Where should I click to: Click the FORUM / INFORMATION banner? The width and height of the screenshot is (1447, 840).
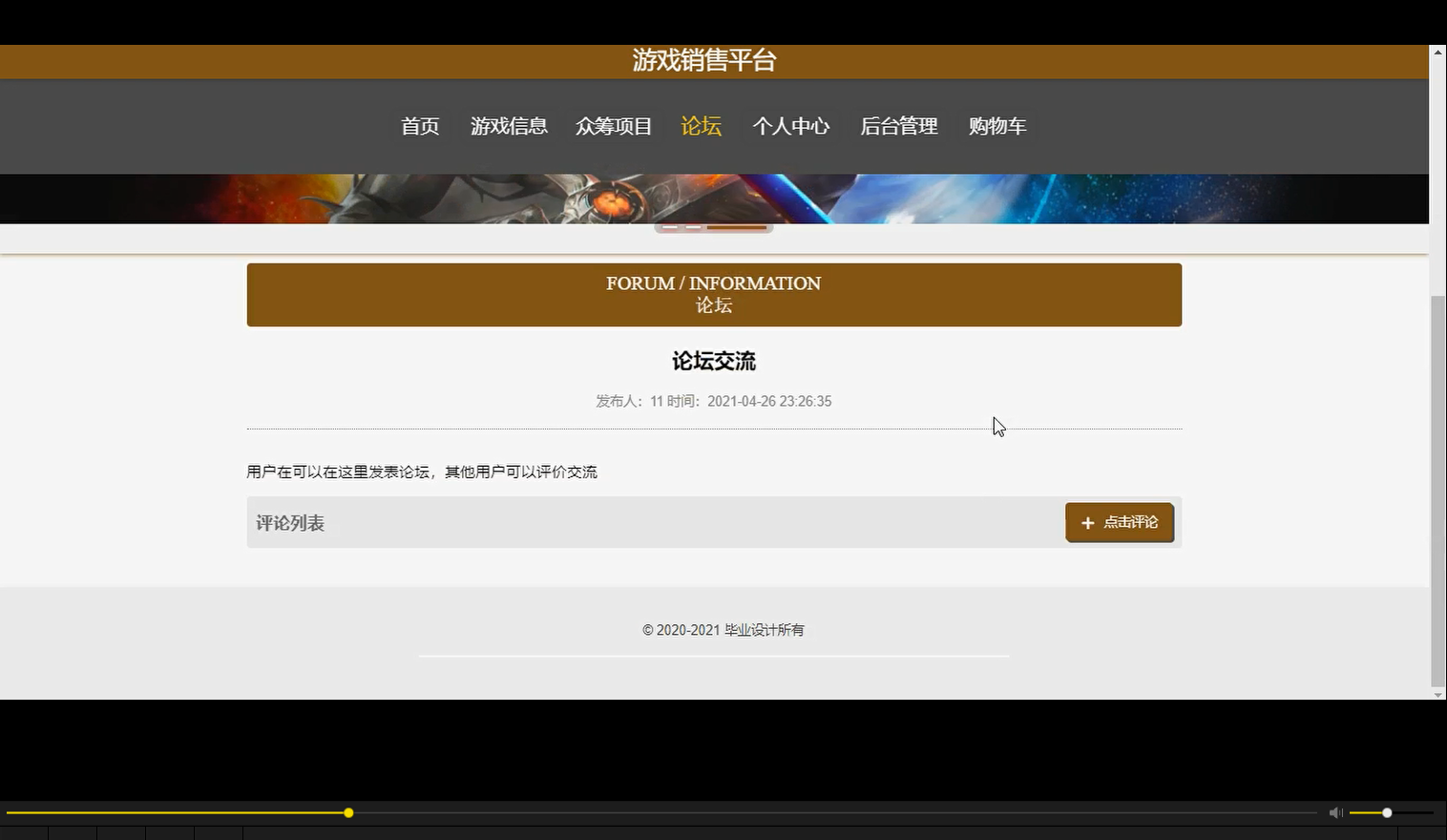pyautogui.click(x=713, y=294)
